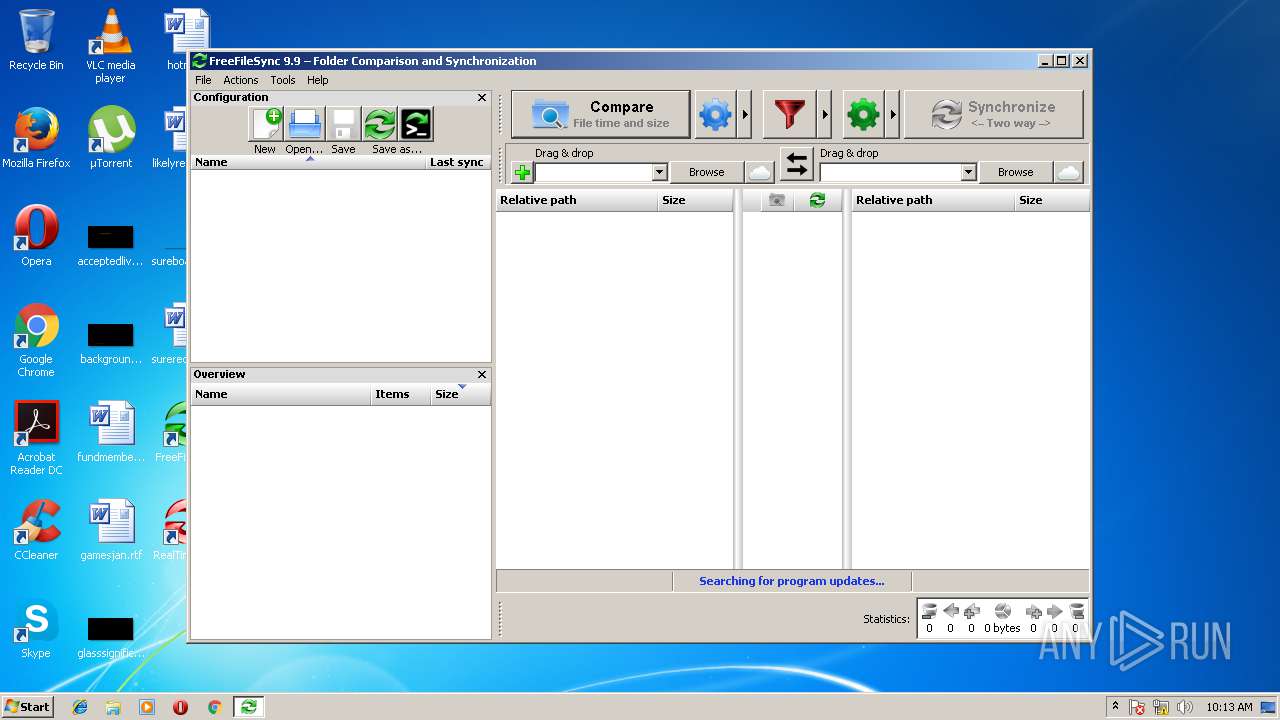Select Acrobat Reader DC desktop icon
This screenshot has height=720, width=1280.
36,439
